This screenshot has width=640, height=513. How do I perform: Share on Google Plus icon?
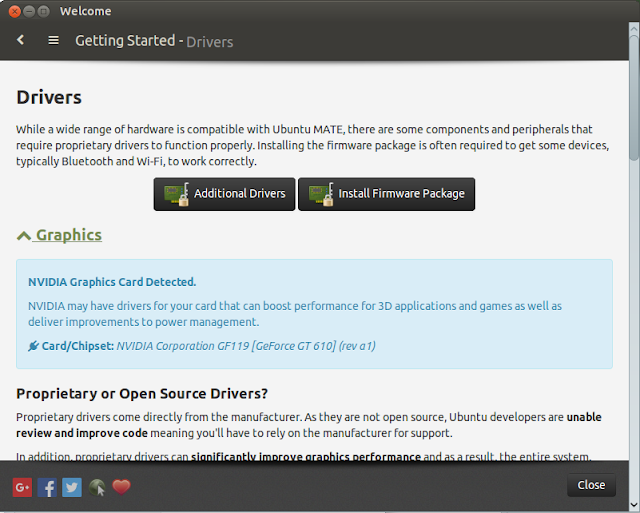click(x=22, y=487)
